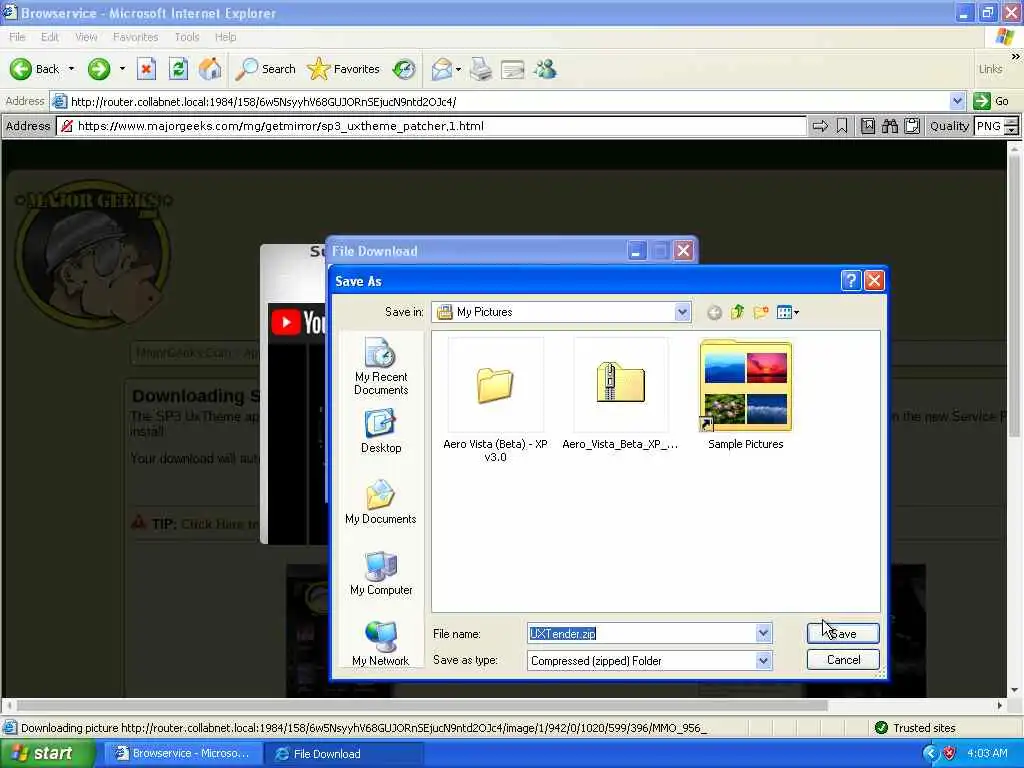Image resolution: width=1024 pixels, height=768 pixels.
Task: Expand hidden system tray icons arrow
Action: pyautogui.click(x=930, y=754)
